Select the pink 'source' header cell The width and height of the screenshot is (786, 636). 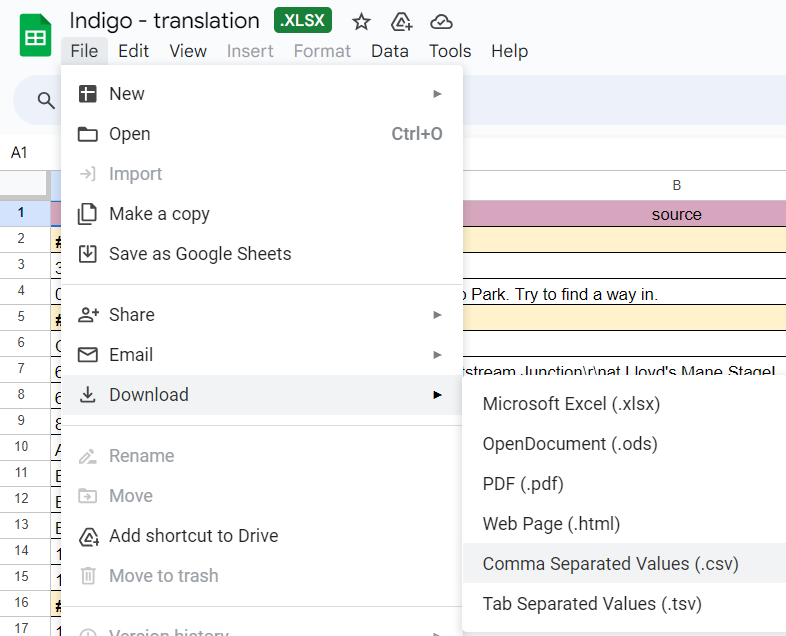tap(676, 214)
